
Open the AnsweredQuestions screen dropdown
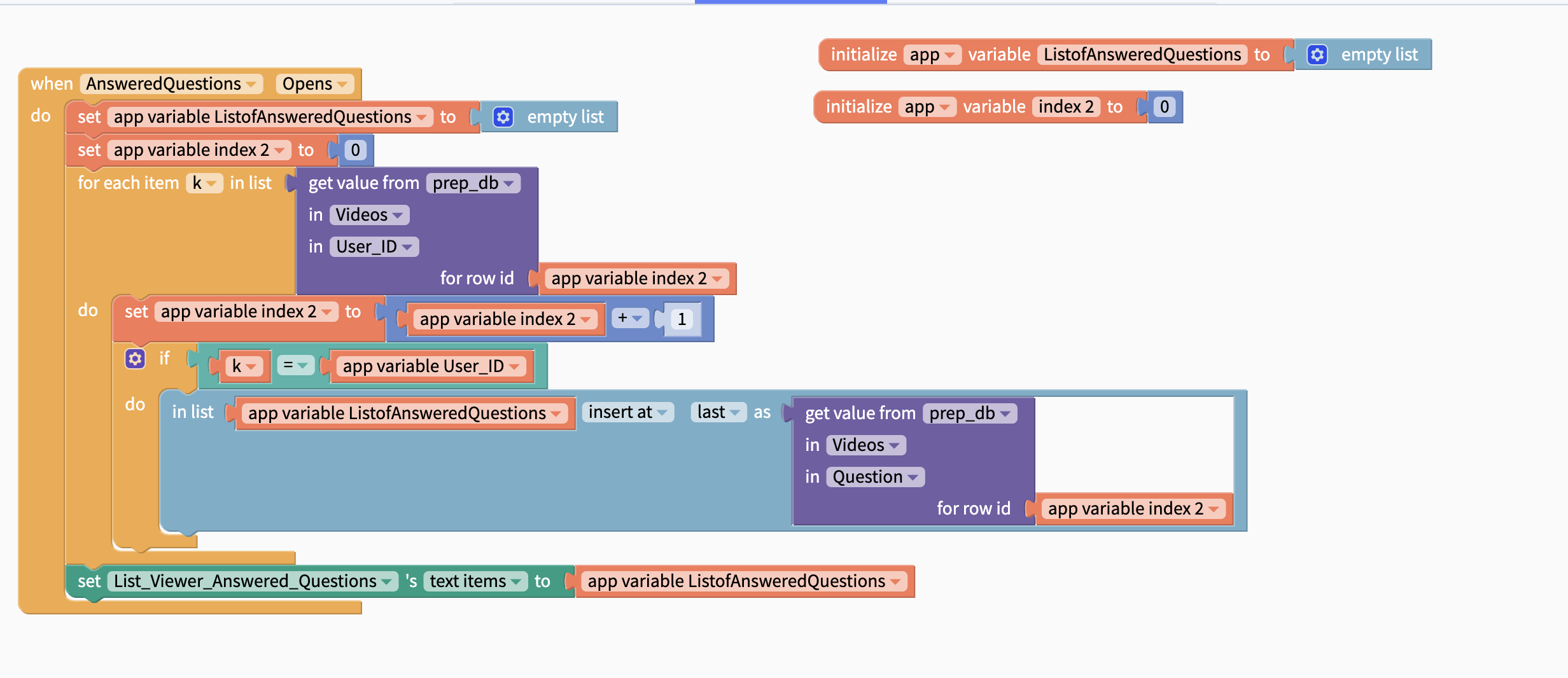(171, 84)
